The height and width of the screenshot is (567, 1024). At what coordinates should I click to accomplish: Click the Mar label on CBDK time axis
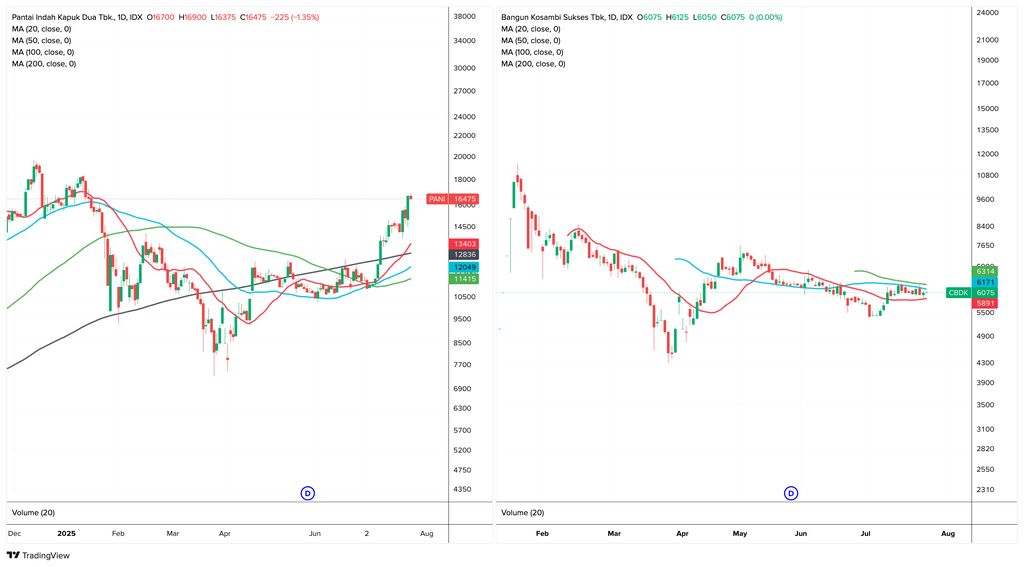pos(614,534)
